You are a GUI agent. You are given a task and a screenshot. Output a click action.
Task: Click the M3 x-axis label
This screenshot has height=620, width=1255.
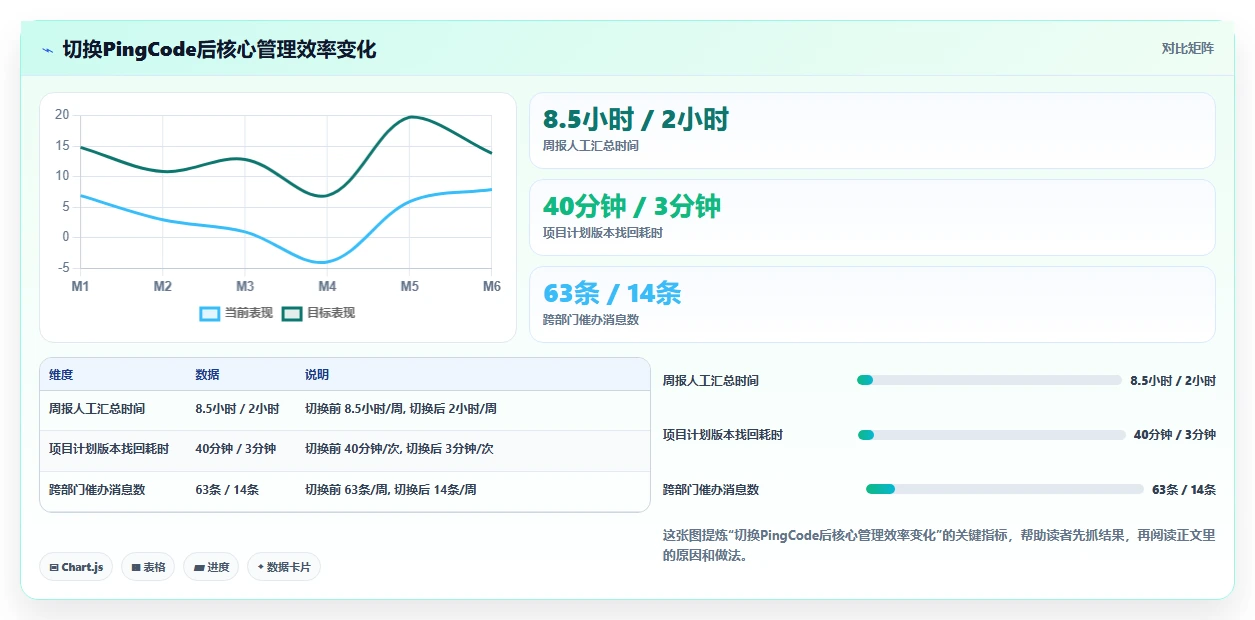point(245,287)
